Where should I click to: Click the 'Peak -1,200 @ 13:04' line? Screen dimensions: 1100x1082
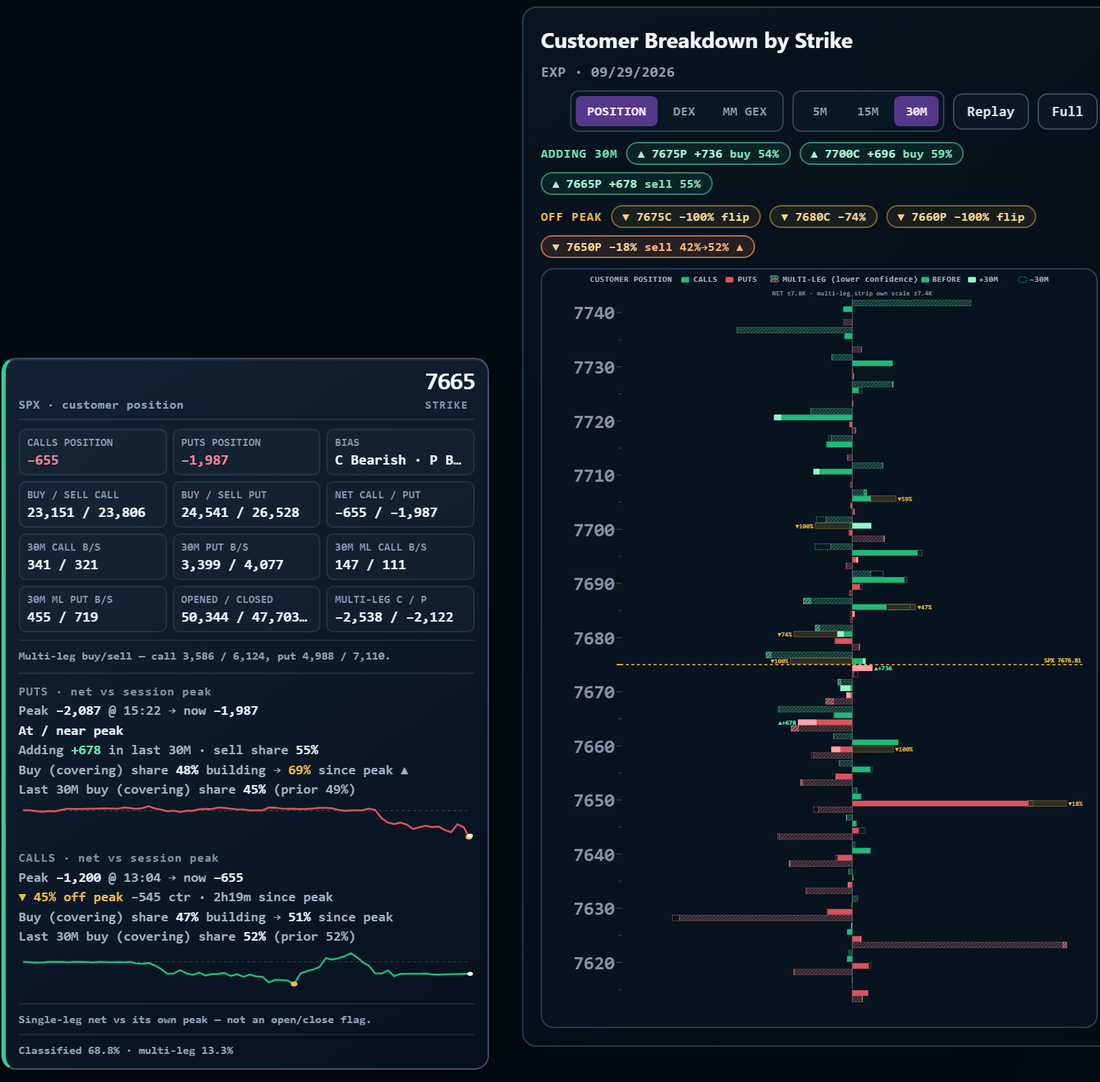130,878
